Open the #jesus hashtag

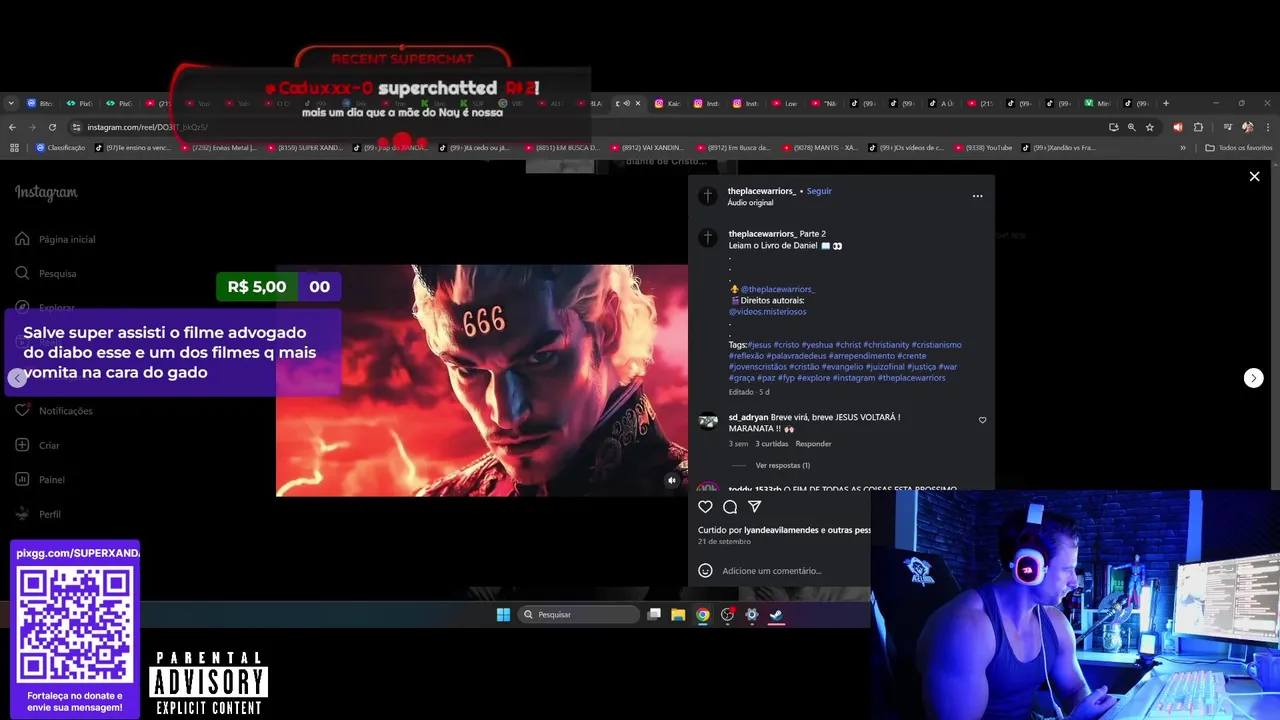(x=760, y=345)
